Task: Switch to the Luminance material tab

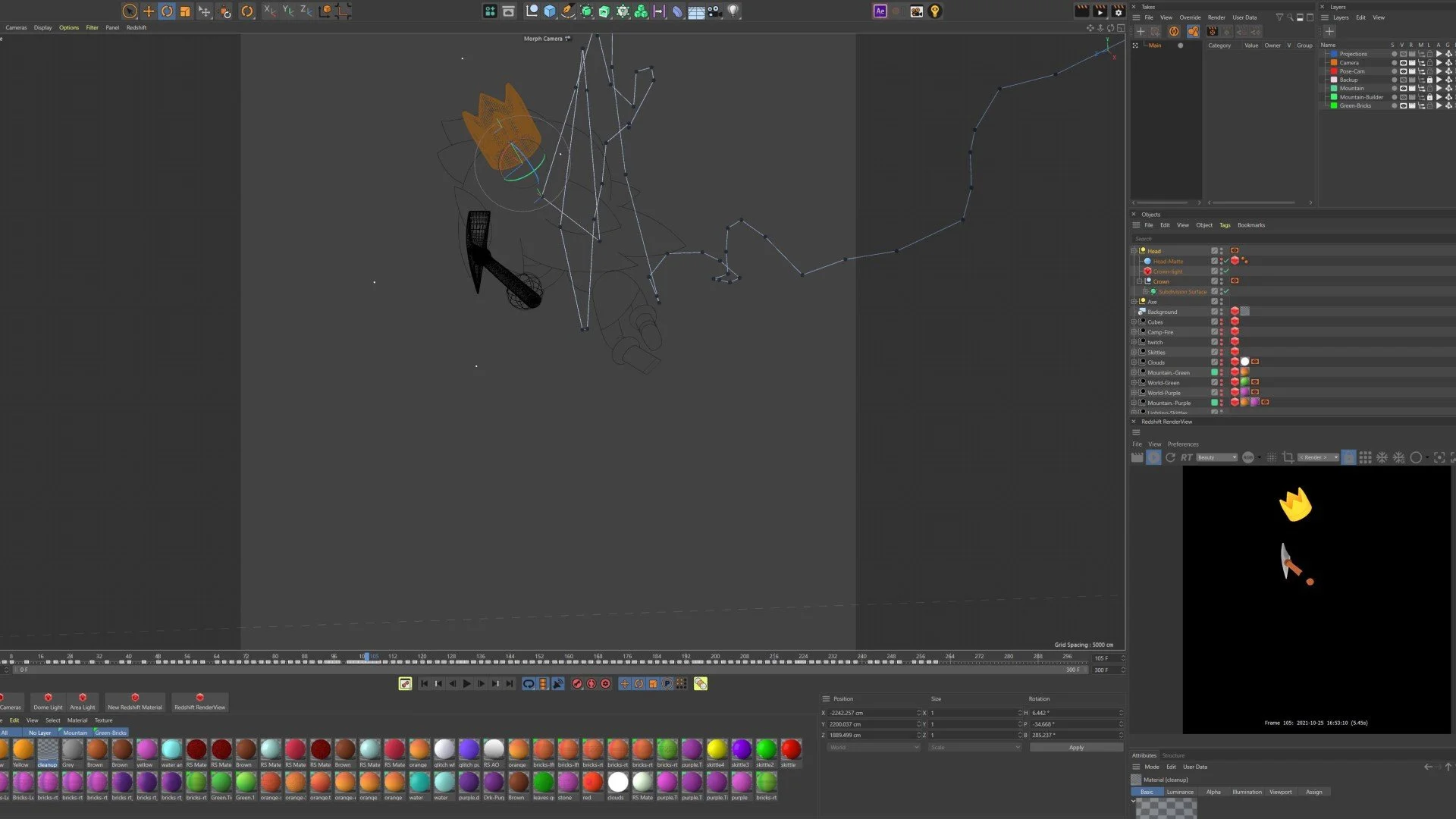Action: [x=1179, y=792]
